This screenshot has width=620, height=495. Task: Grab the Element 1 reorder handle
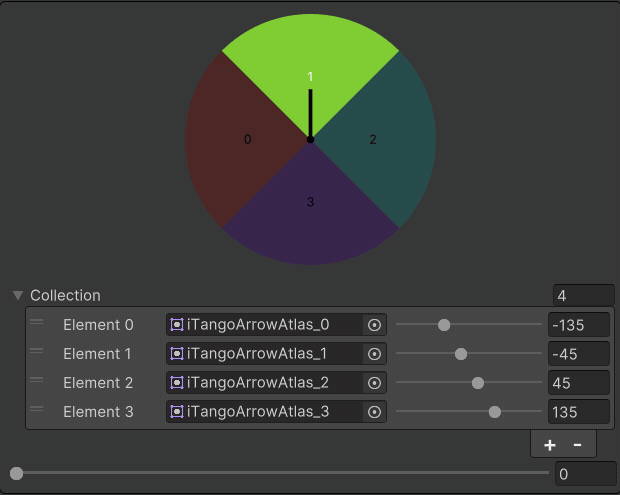(x=36, y=351)
